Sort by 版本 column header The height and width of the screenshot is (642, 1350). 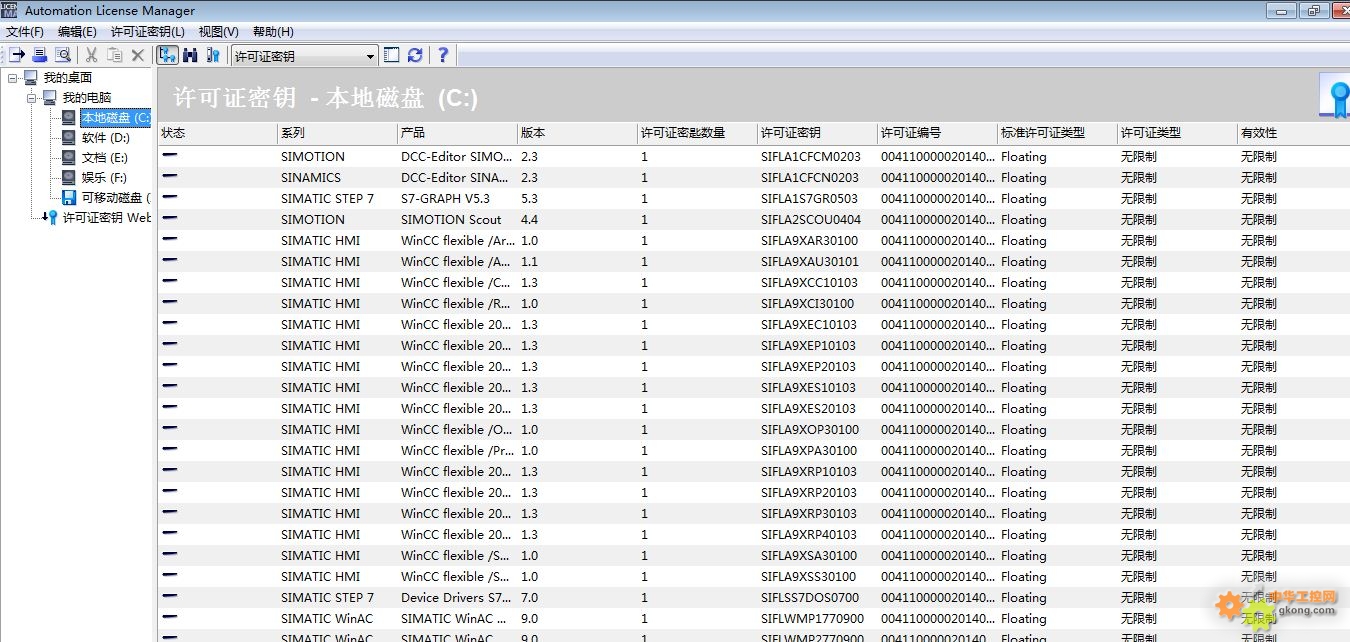(577, 133)
